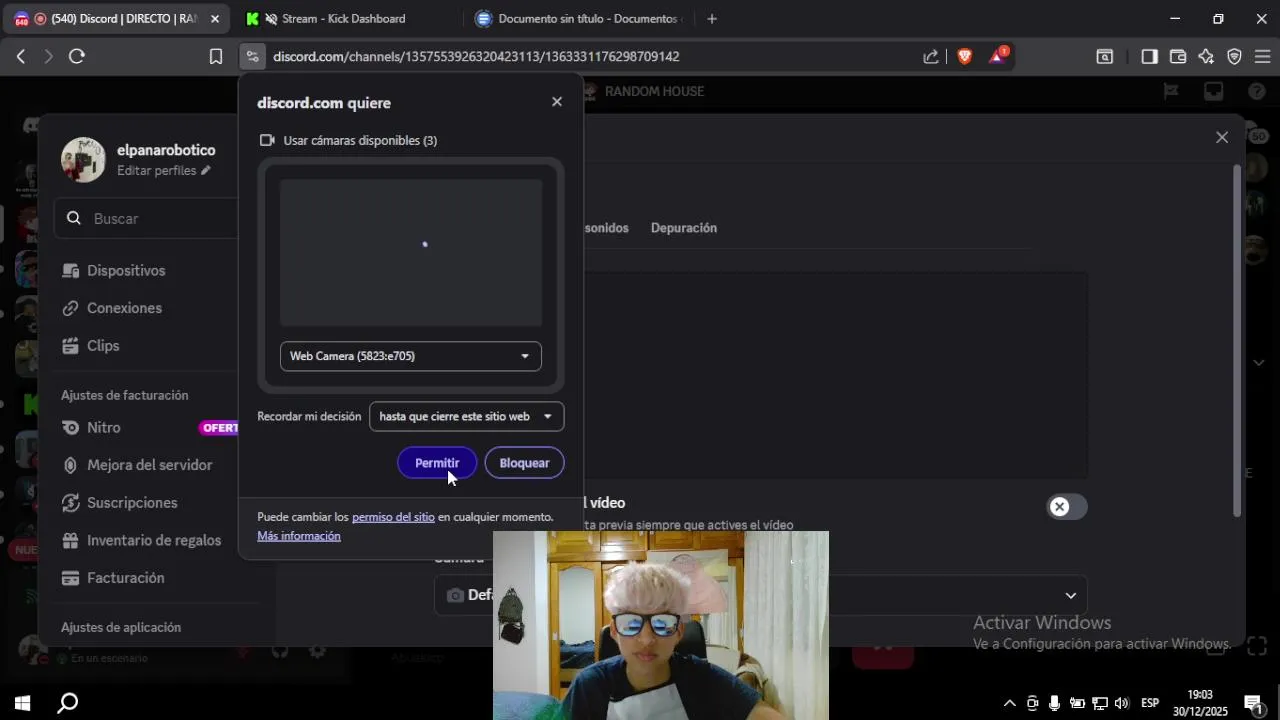
Task: Open Brave Shields lion icon
Action: (x=964, y=57)
